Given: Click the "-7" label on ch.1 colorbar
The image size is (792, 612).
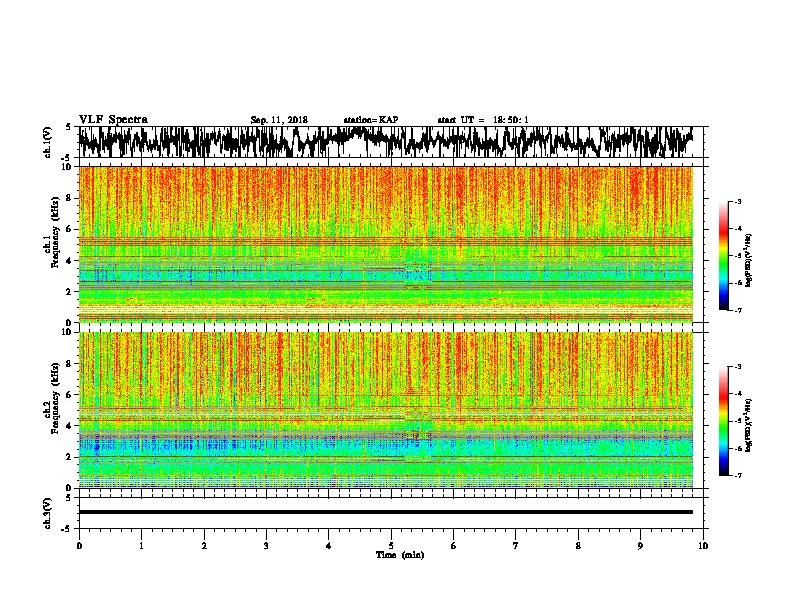Looking at the screenshot, I should [x=737, y=310].
